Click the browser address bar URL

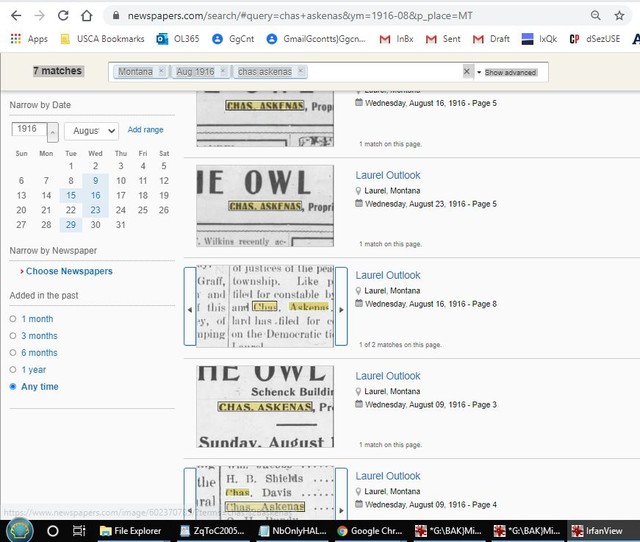coord(300,16)
